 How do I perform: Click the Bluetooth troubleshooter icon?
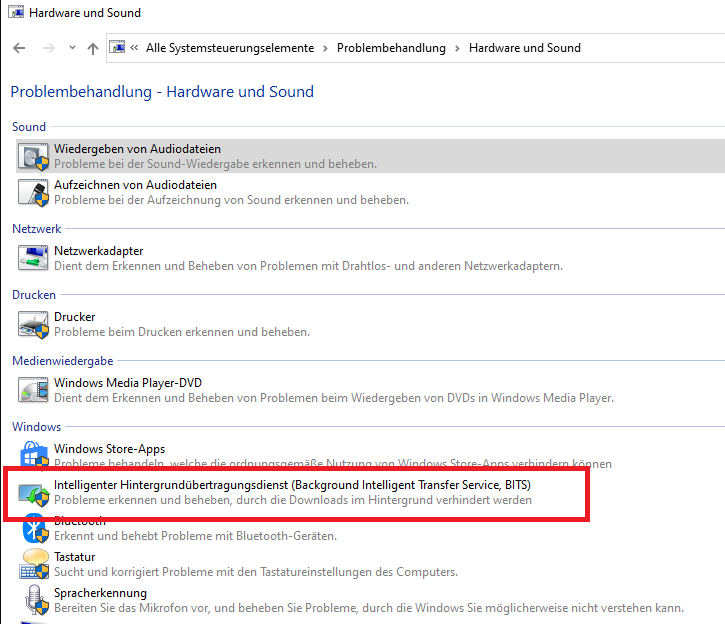click(35, 528)
